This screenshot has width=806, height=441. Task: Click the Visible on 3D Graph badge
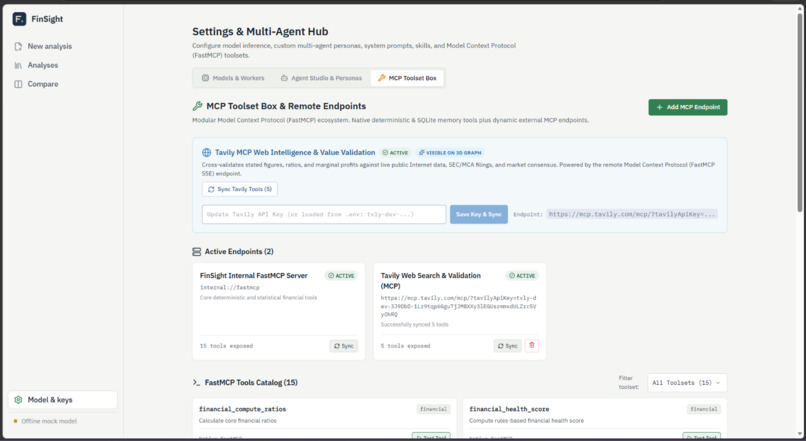point(450,153)
